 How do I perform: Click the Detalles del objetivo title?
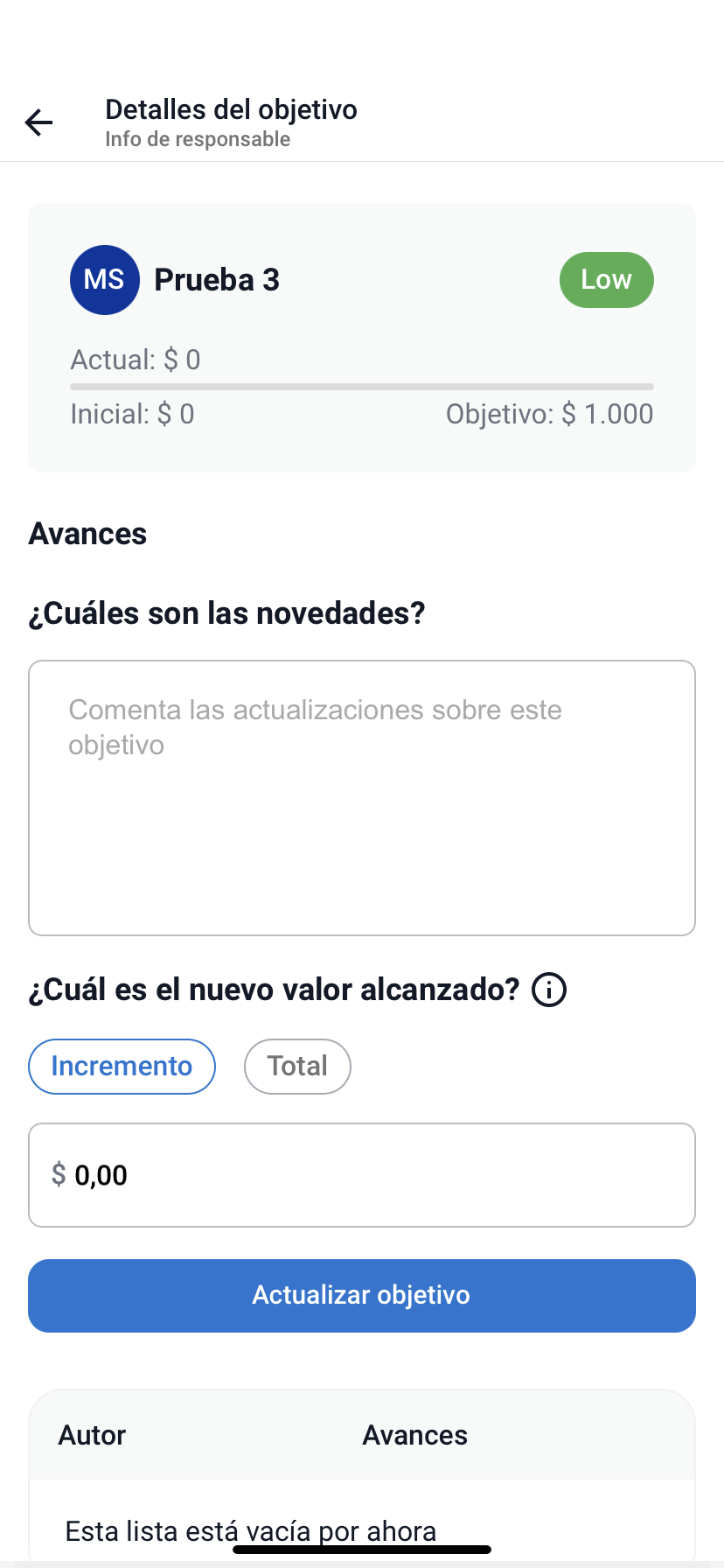tap(231, 110)
